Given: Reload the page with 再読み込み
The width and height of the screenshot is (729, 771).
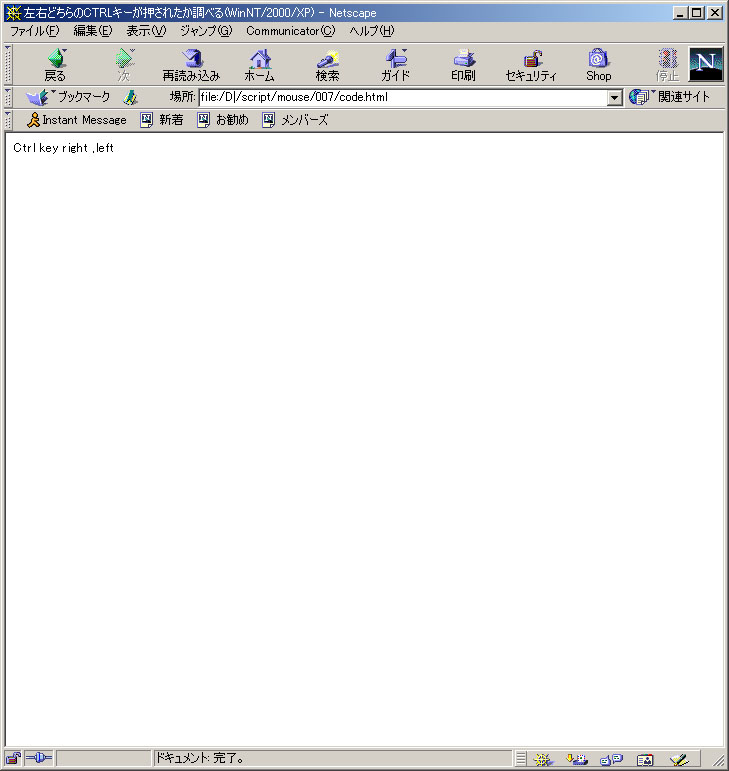Looking at the screenshot, I should (x=191, y=65).
